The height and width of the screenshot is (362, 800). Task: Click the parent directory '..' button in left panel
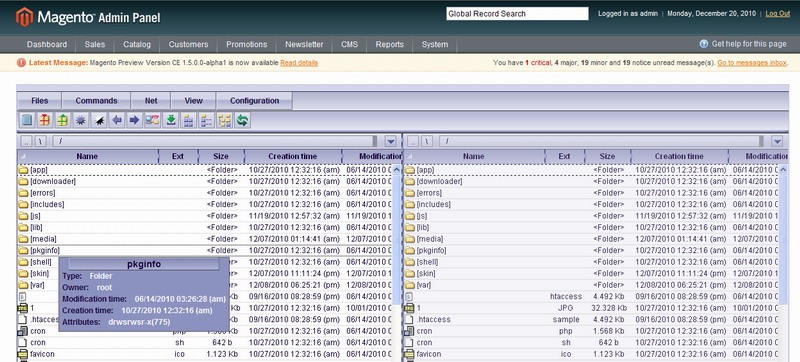[27, 141]
